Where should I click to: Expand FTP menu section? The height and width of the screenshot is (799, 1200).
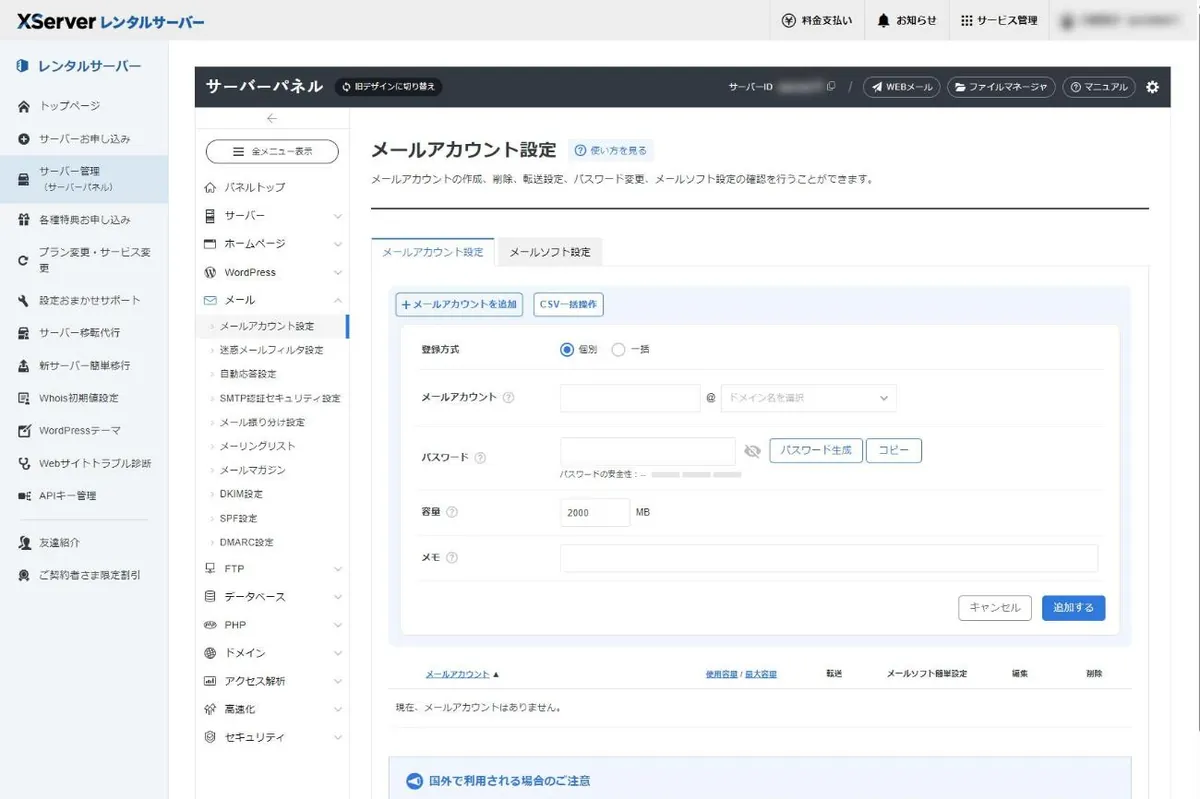click(x=272, y=569)
